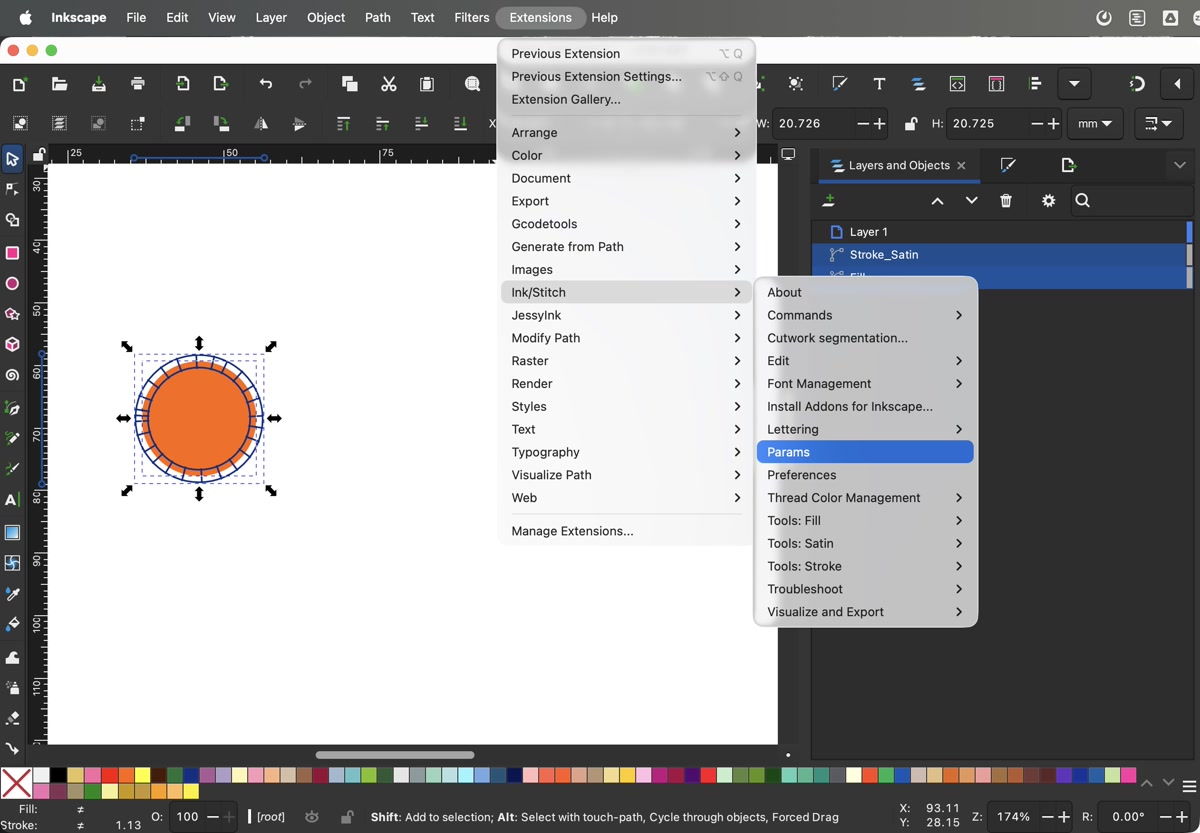Click the width W input field

[x=813, y=124]
